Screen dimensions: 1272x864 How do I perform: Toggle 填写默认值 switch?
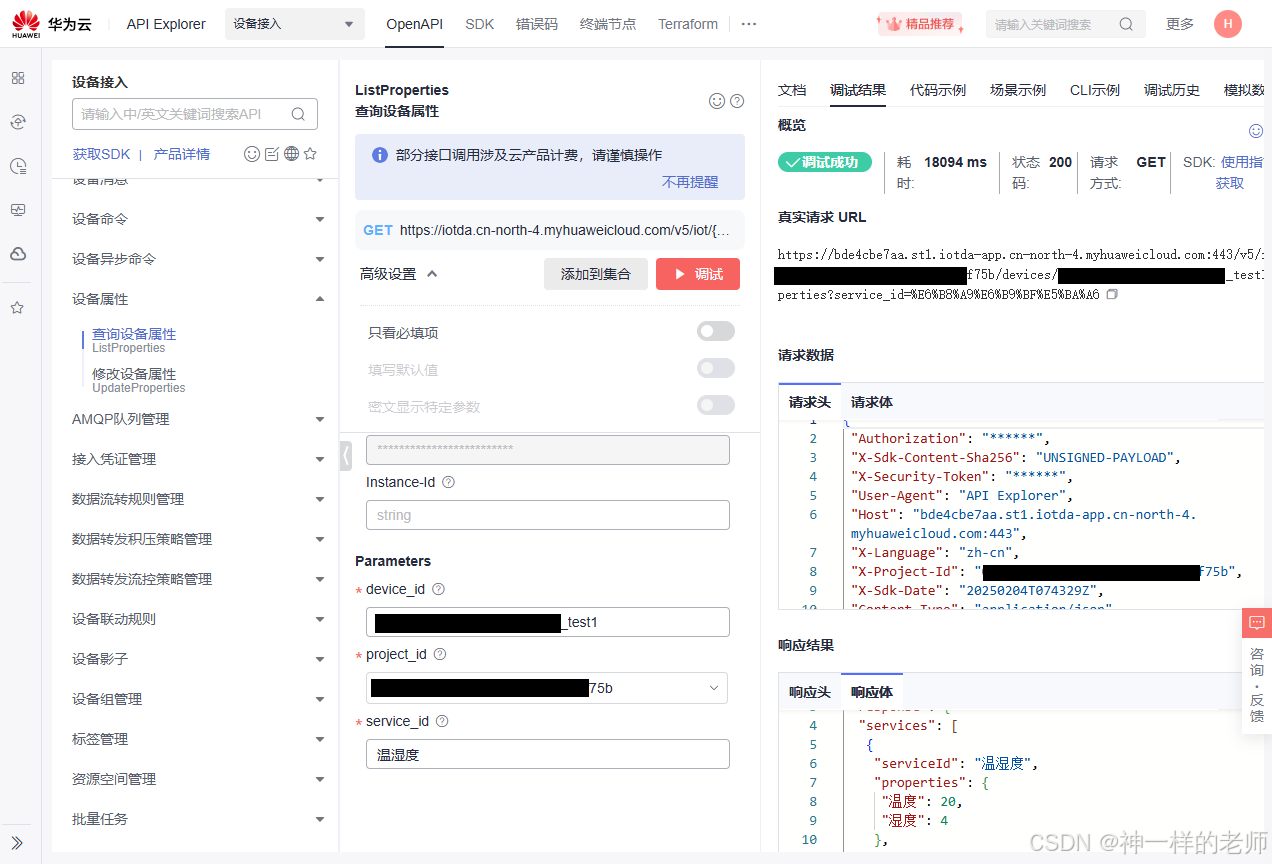(716, 369)
